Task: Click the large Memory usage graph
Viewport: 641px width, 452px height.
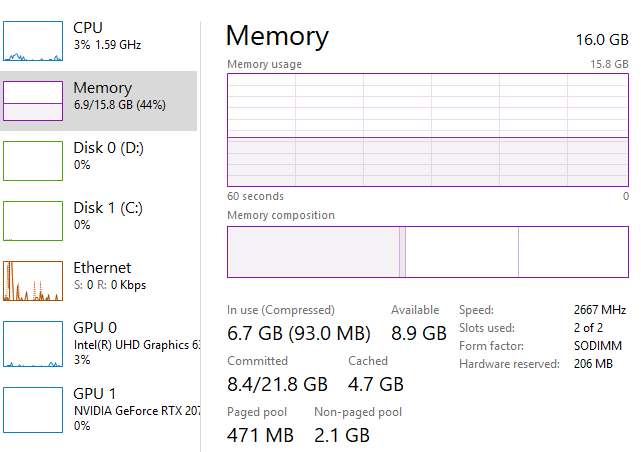Action: click(x=428, y=129)
